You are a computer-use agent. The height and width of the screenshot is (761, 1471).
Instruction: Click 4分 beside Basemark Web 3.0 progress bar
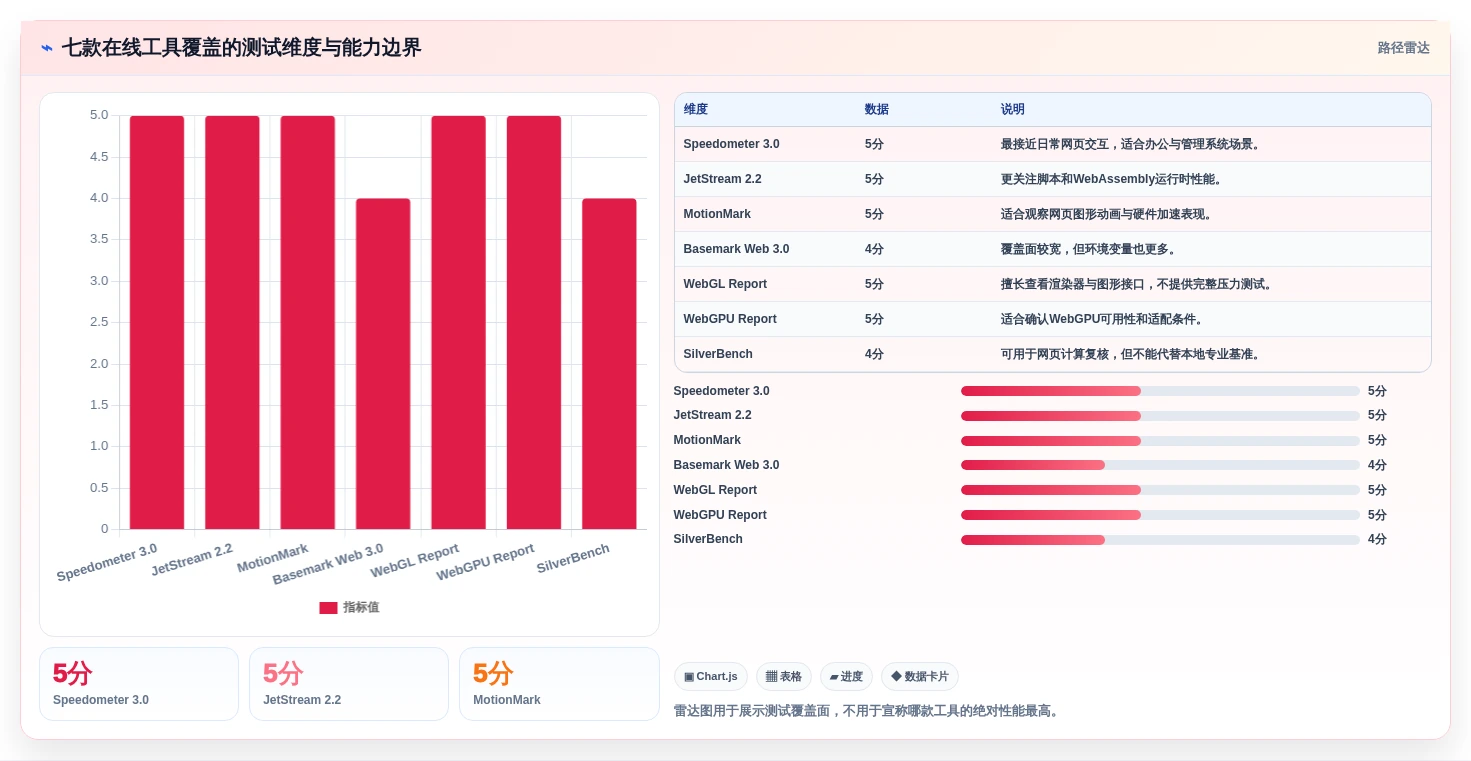tap(1377, 465)
